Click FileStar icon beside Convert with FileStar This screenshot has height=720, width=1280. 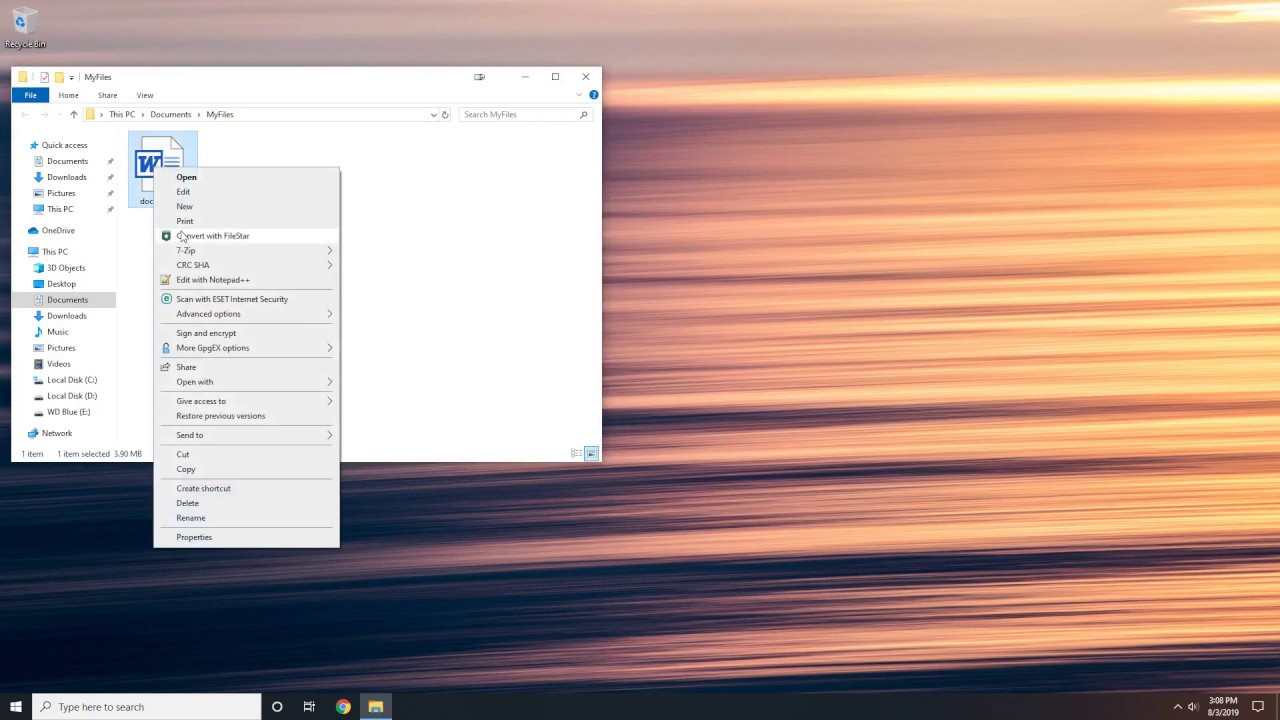[166, 236]
